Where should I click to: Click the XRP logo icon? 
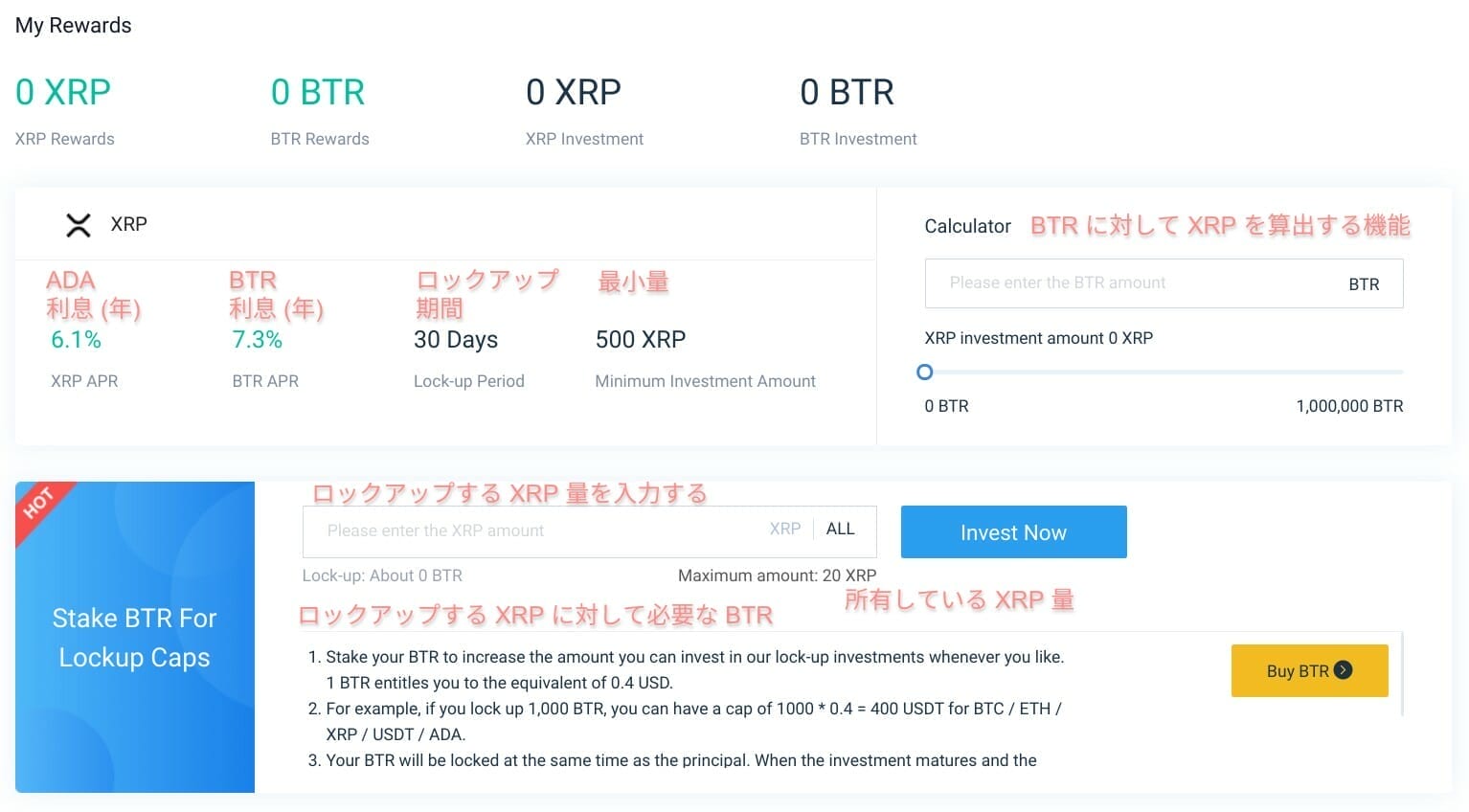(79, 225)
